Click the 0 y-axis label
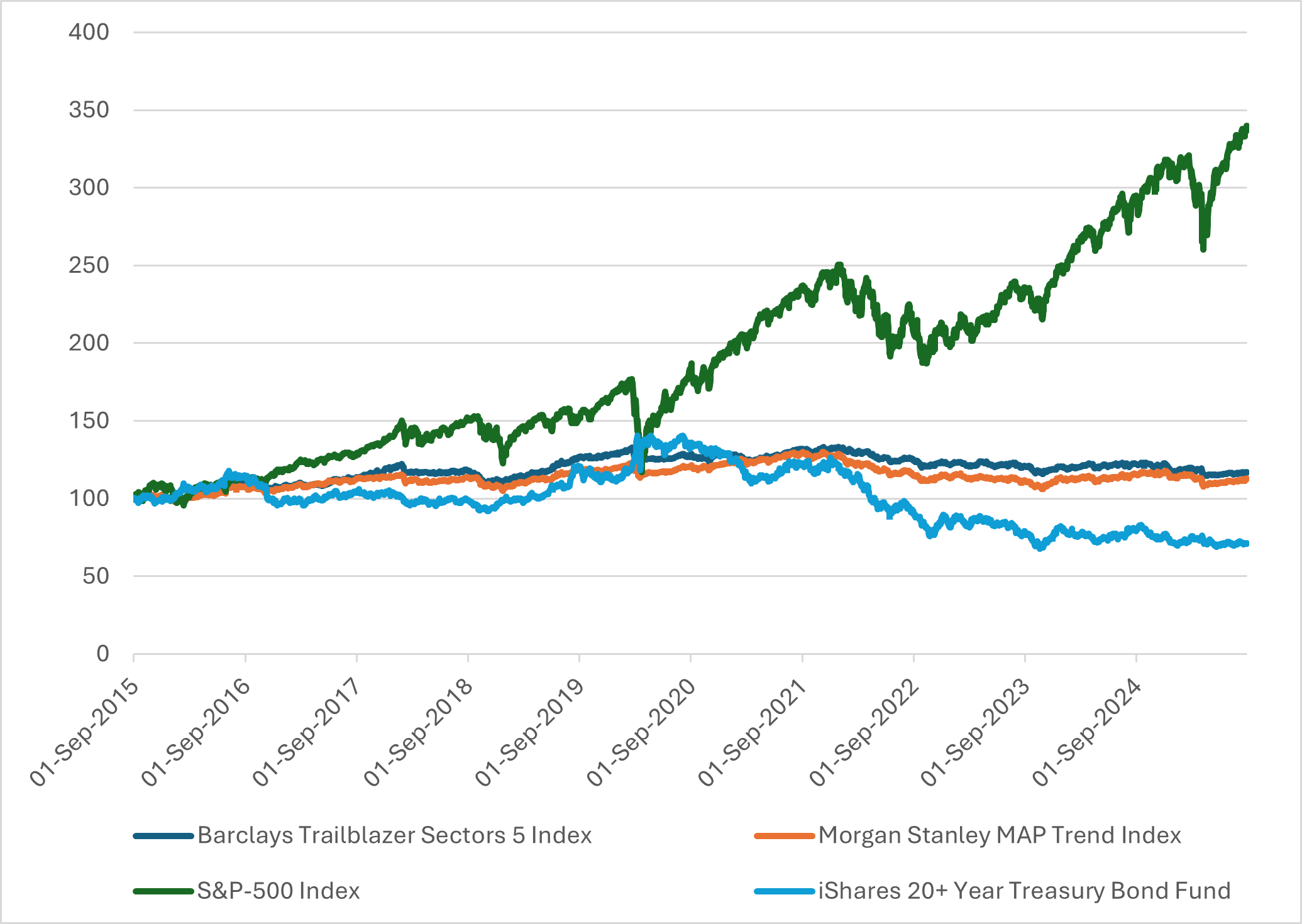Image resolution: width=1302 pixels, height=924 pixels. pyautogui.click(x=102, y=654)
